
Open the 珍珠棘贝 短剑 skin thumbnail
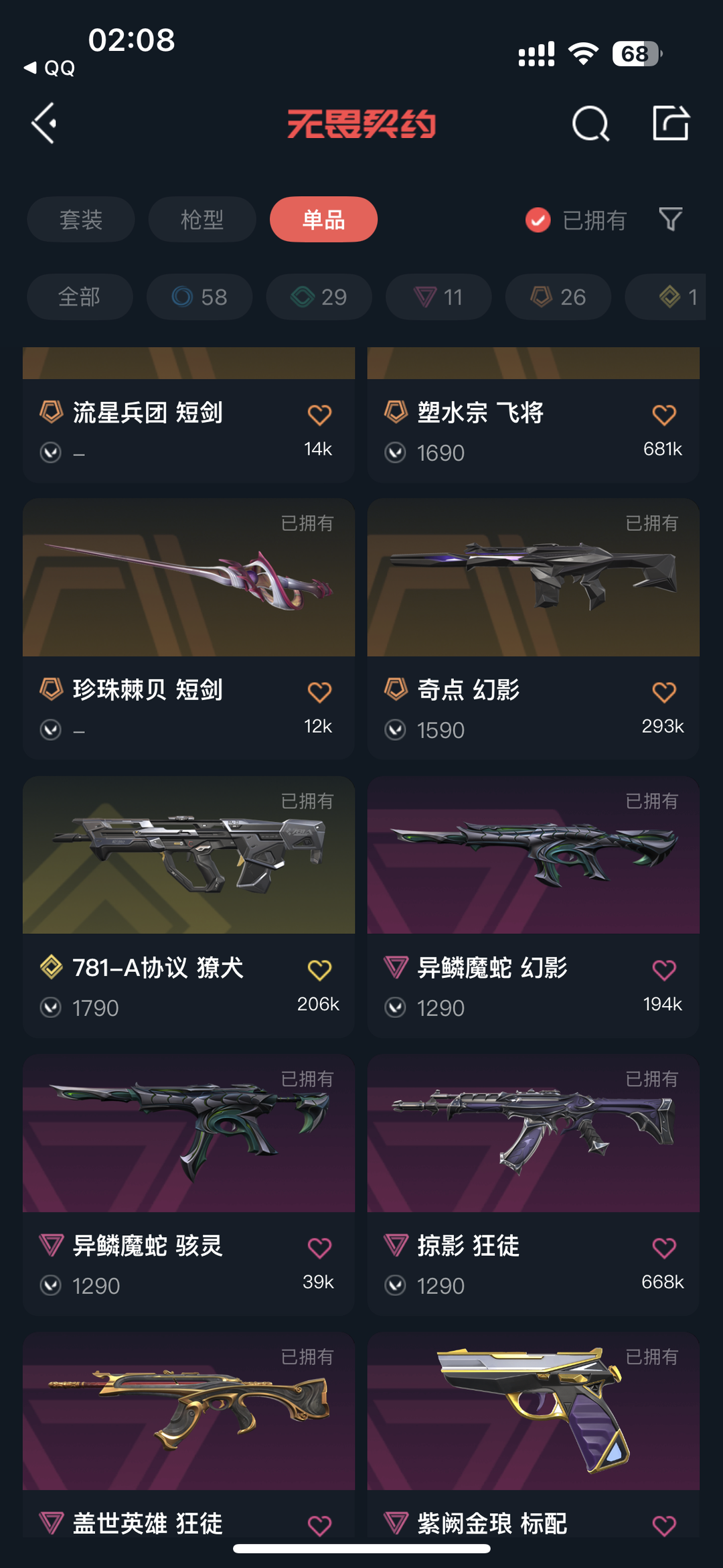pyautogui.click(x=189, y=577)
